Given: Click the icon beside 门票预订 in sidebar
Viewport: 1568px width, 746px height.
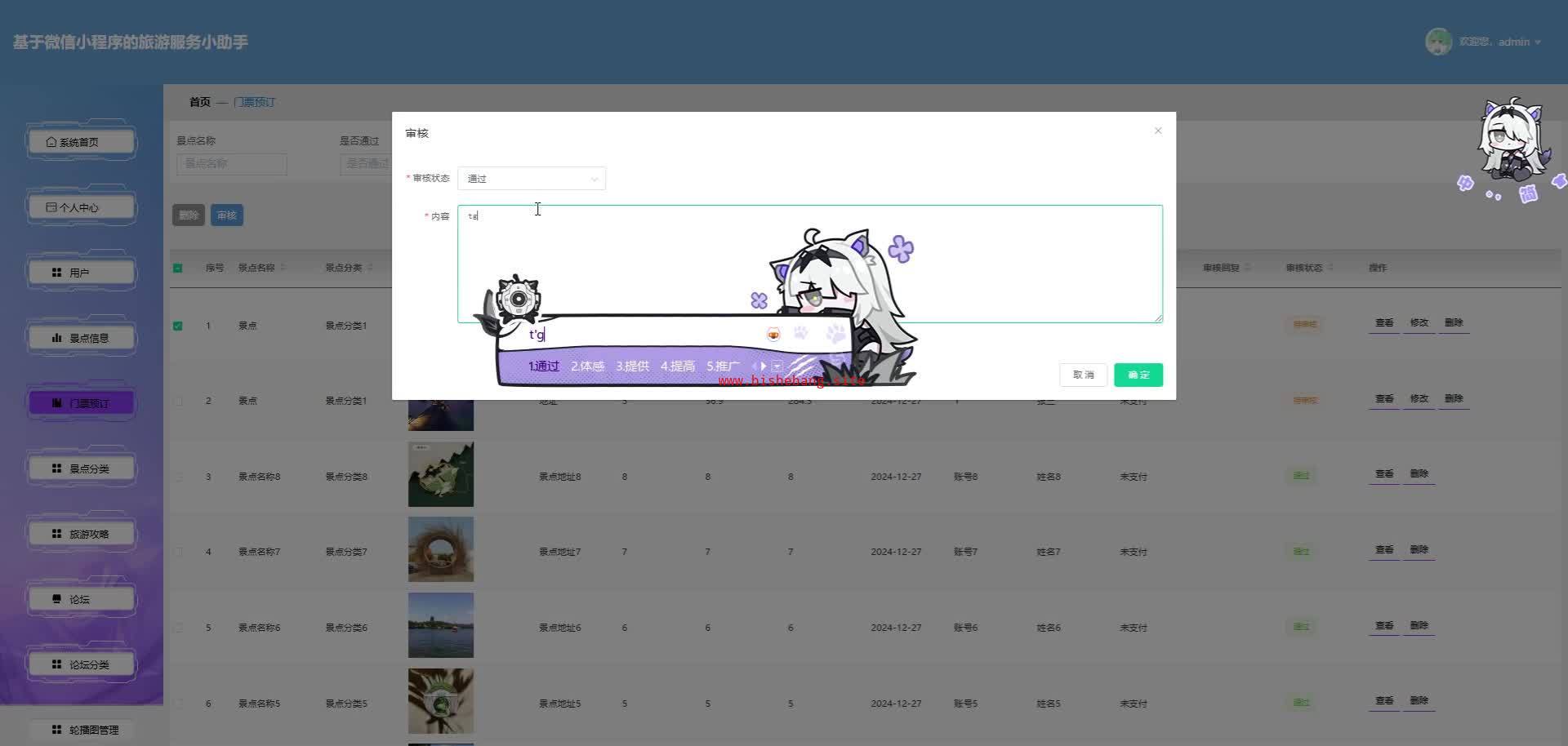Looking at the screenshot, I should (x=56, y=403).
